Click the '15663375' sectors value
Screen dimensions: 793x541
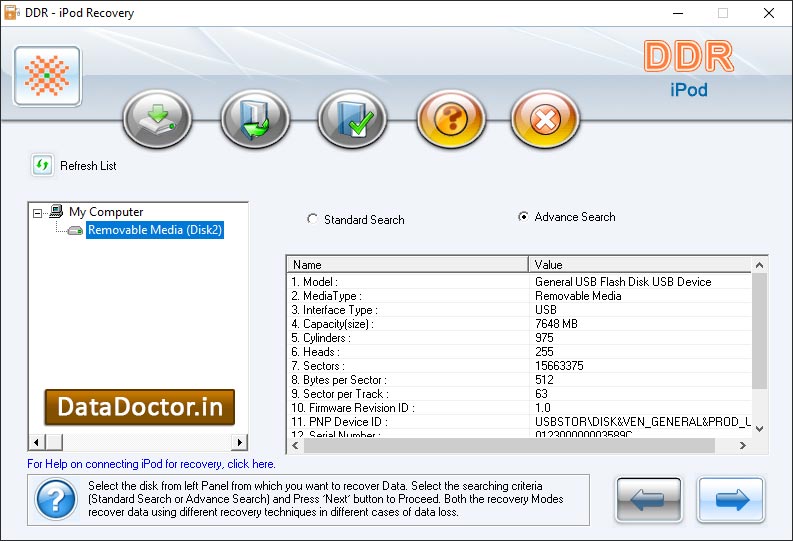click(x=559, y=366)
